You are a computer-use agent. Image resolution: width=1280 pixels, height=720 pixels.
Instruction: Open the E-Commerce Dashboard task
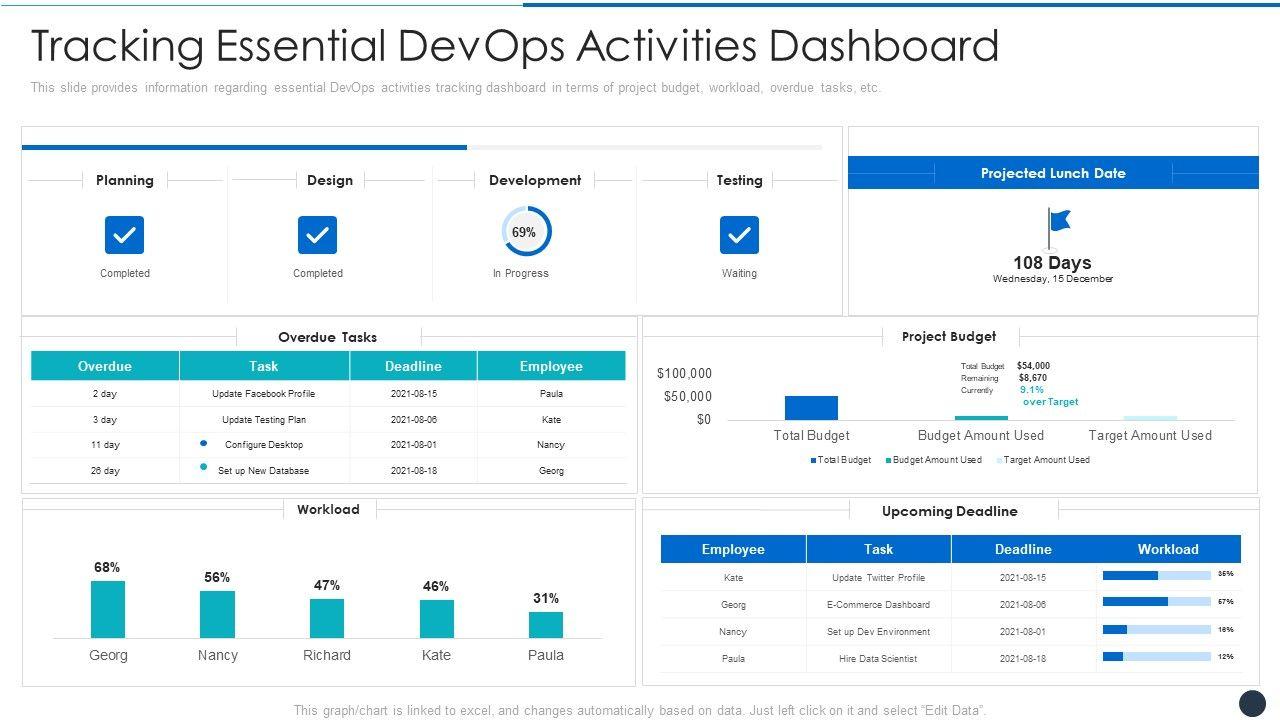878,605
